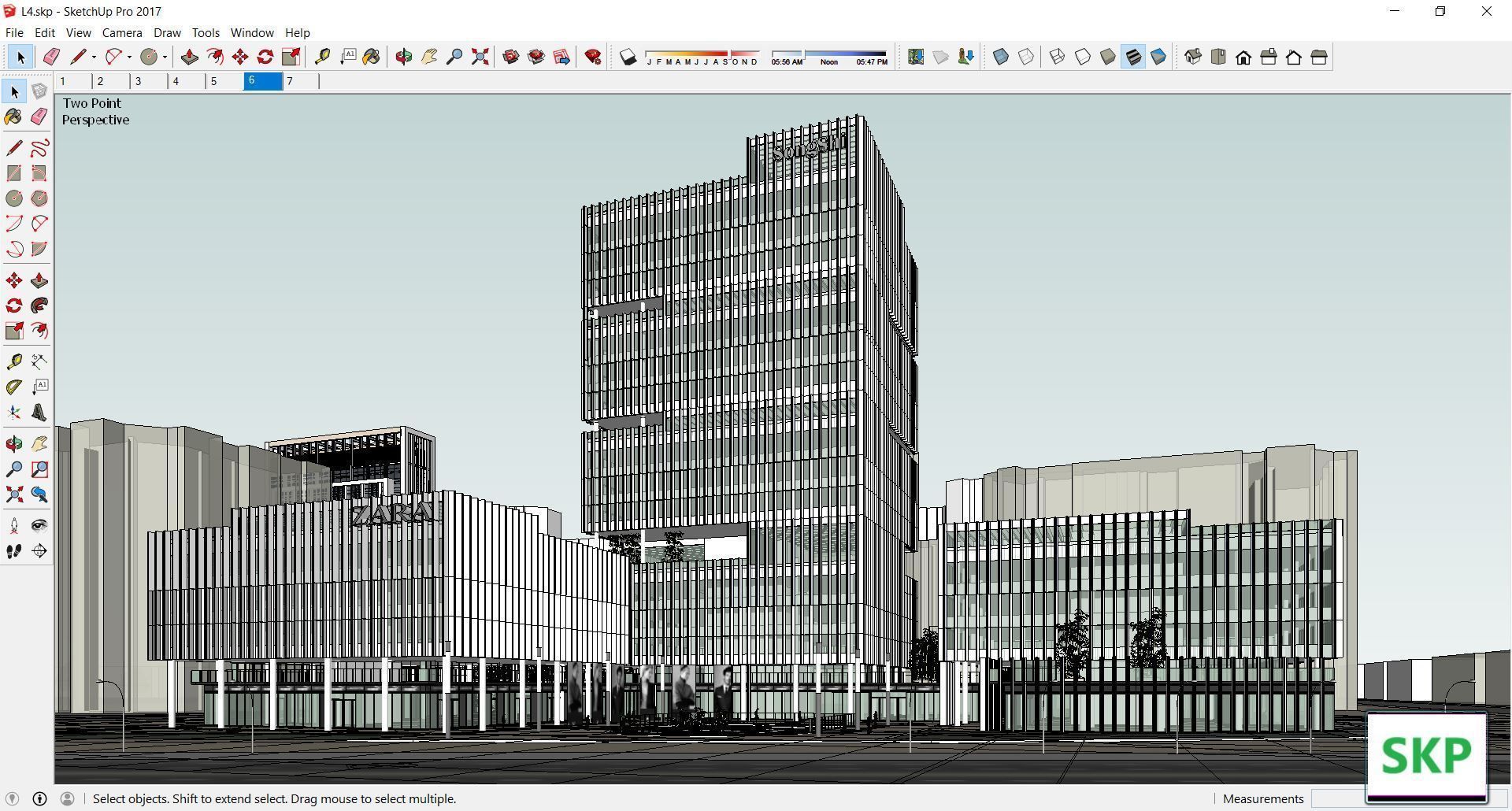Click Send to LayOut icon
1512x811 pixels.
(x=561, y=57)
